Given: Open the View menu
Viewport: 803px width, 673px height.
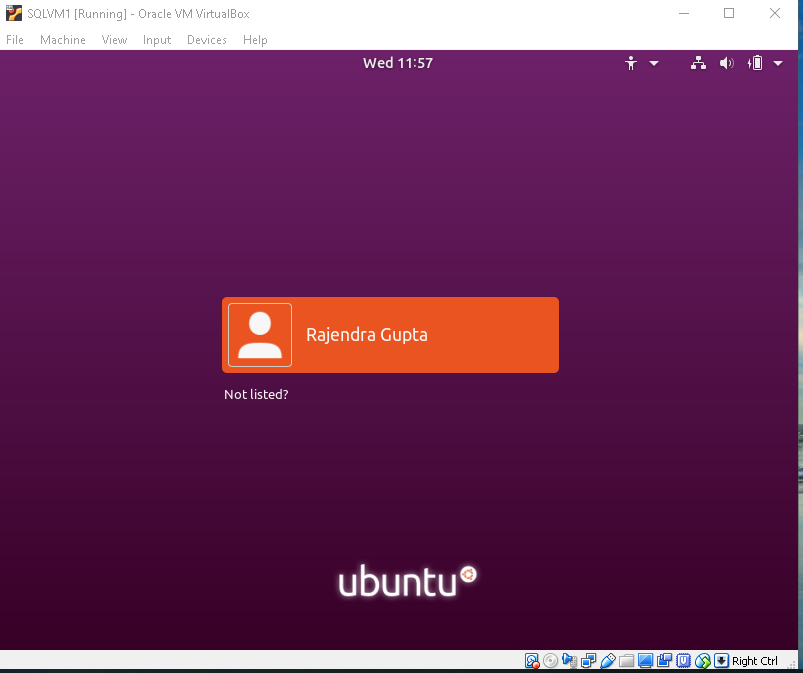Looking at the screenshot, I should [x=114, y=40].
